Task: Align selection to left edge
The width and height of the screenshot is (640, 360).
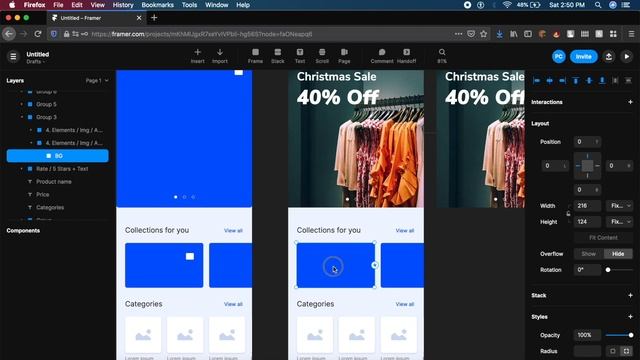Action: coord(536,81)
